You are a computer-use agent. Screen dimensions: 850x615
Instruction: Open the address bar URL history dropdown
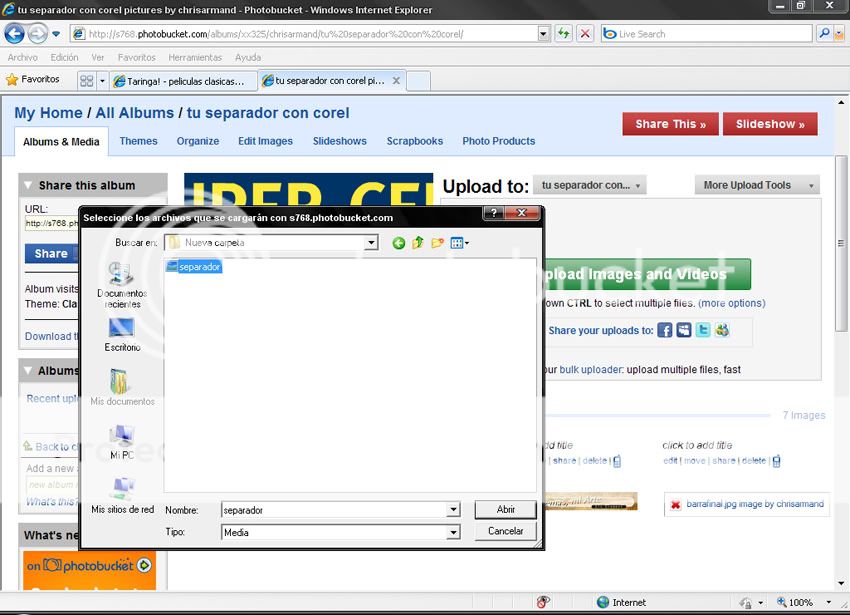point(544,34)
